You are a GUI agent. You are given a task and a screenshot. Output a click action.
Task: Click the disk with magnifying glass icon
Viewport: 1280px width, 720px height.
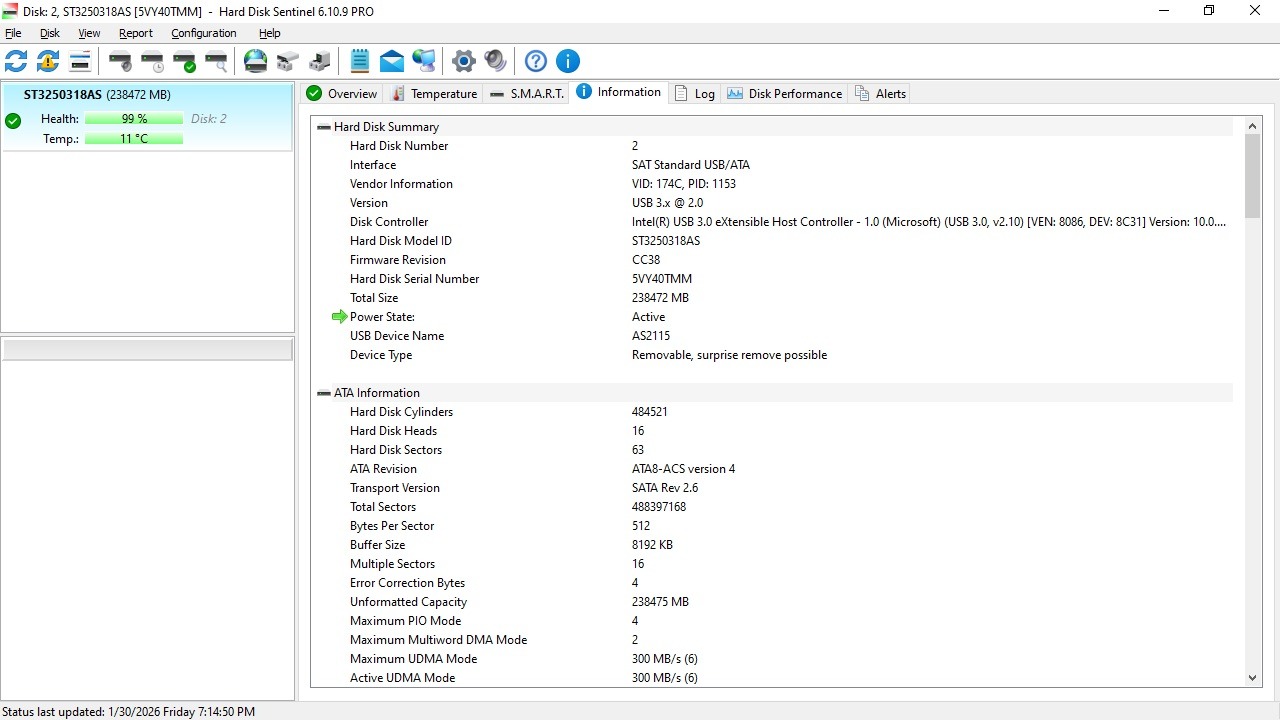tap(216, 61)
